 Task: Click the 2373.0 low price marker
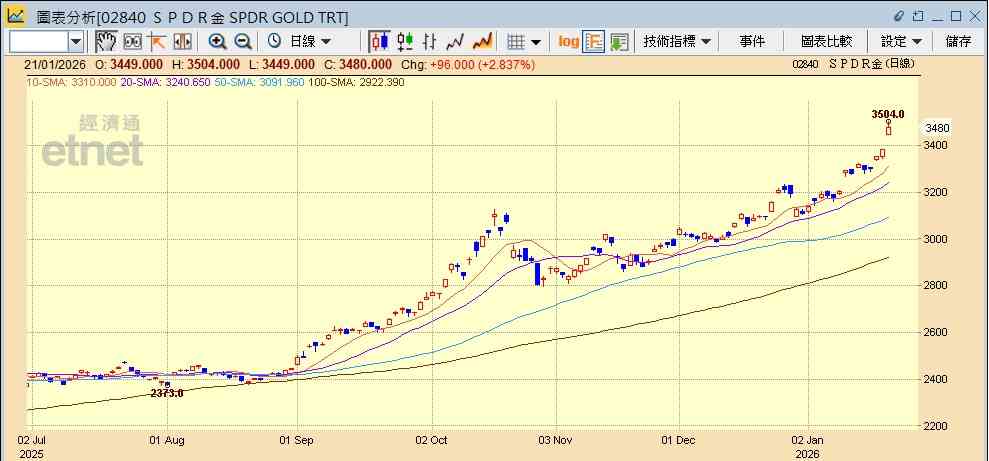(x=167, y=393)
